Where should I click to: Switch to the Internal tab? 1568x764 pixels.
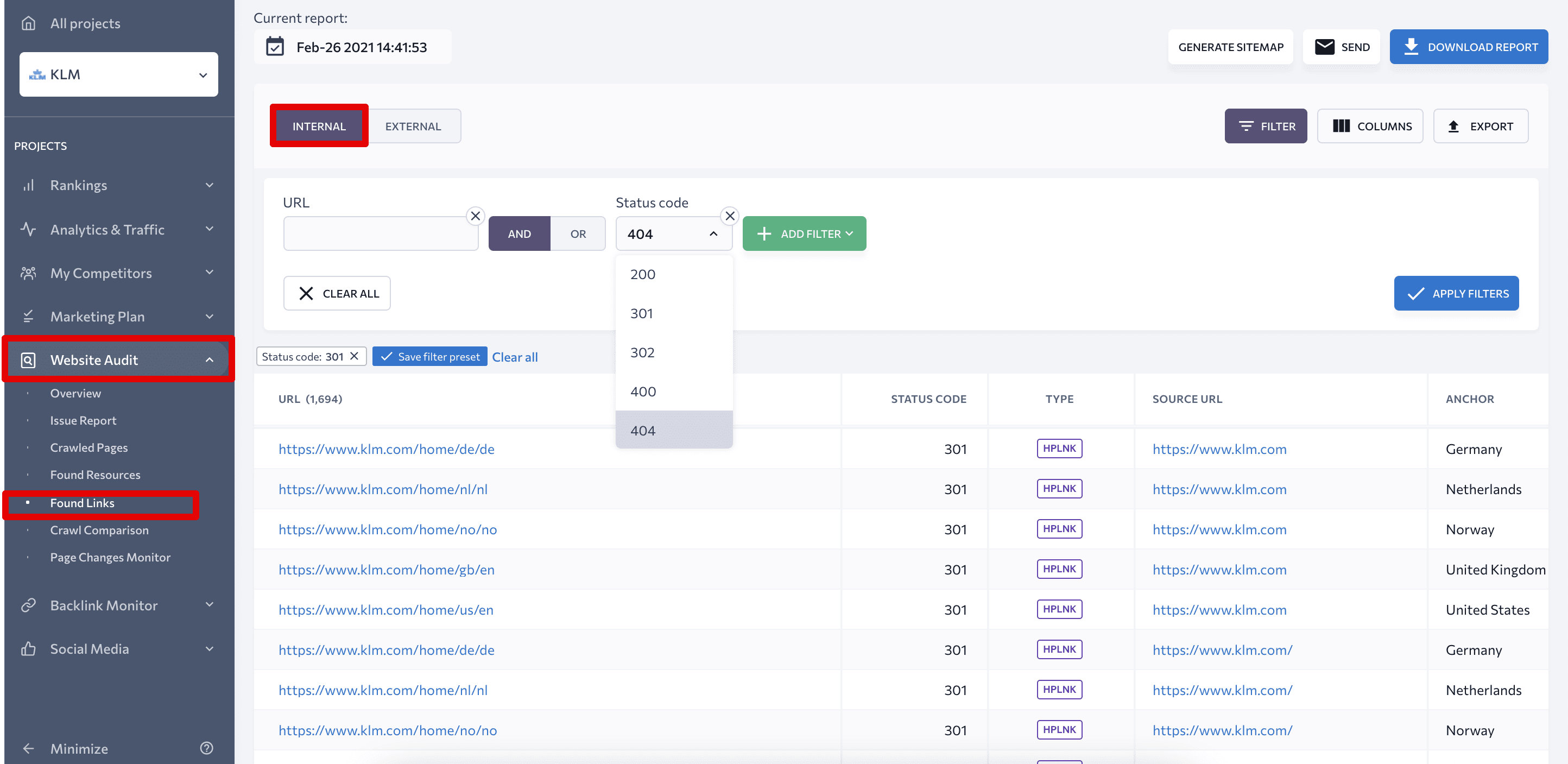[x=319, y=126]
